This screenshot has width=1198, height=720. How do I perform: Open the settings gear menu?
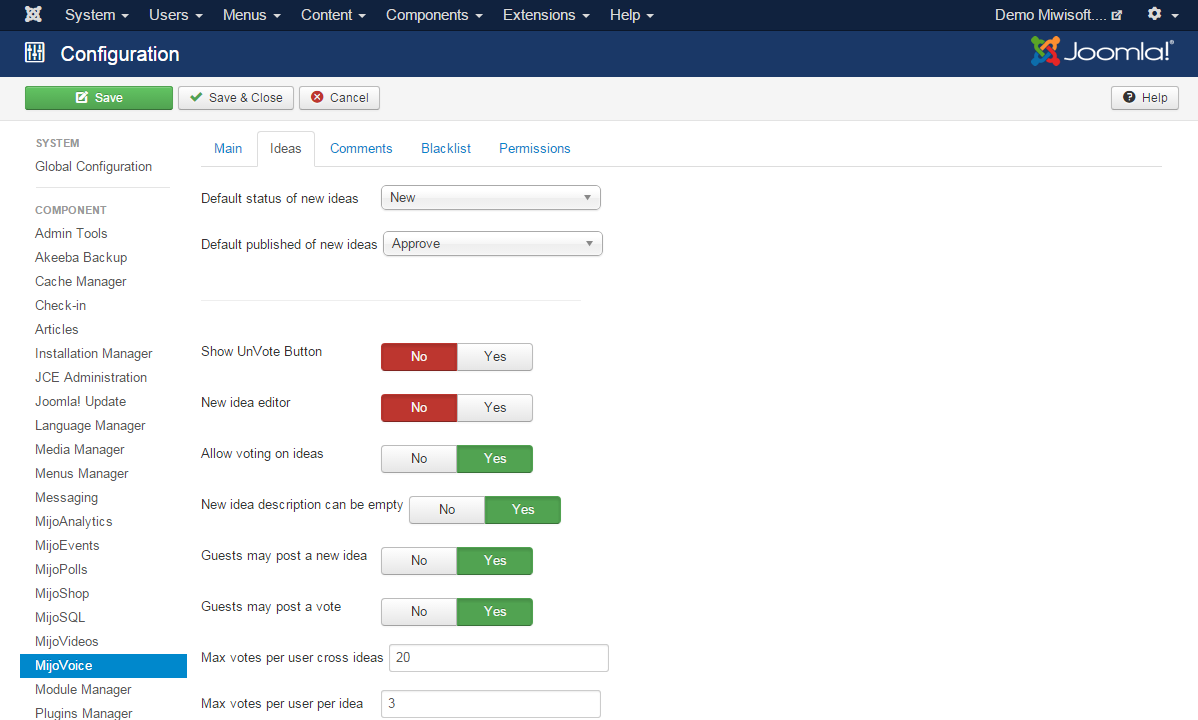click(x=1162, y=15)
